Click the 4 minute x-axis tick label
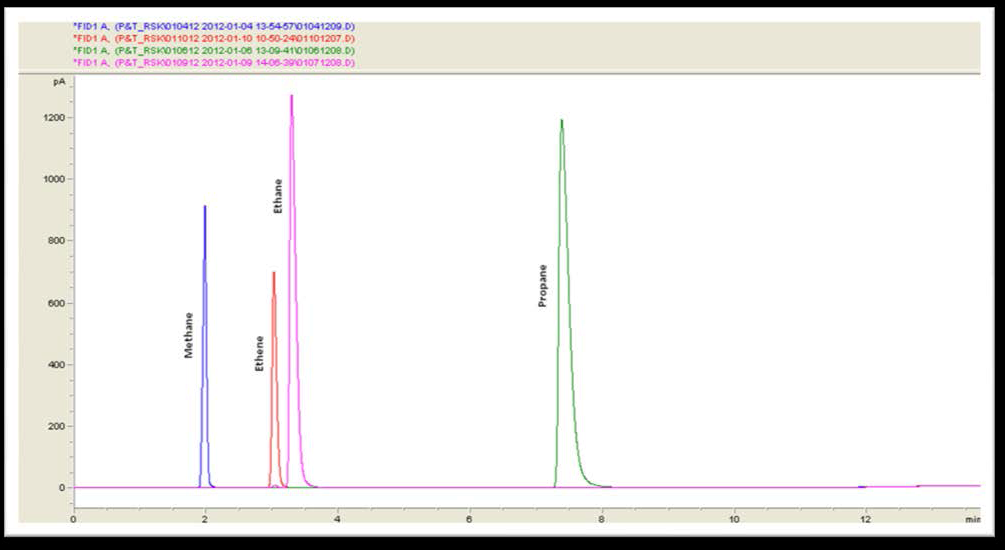1005x550 pixels. point(337,518)
